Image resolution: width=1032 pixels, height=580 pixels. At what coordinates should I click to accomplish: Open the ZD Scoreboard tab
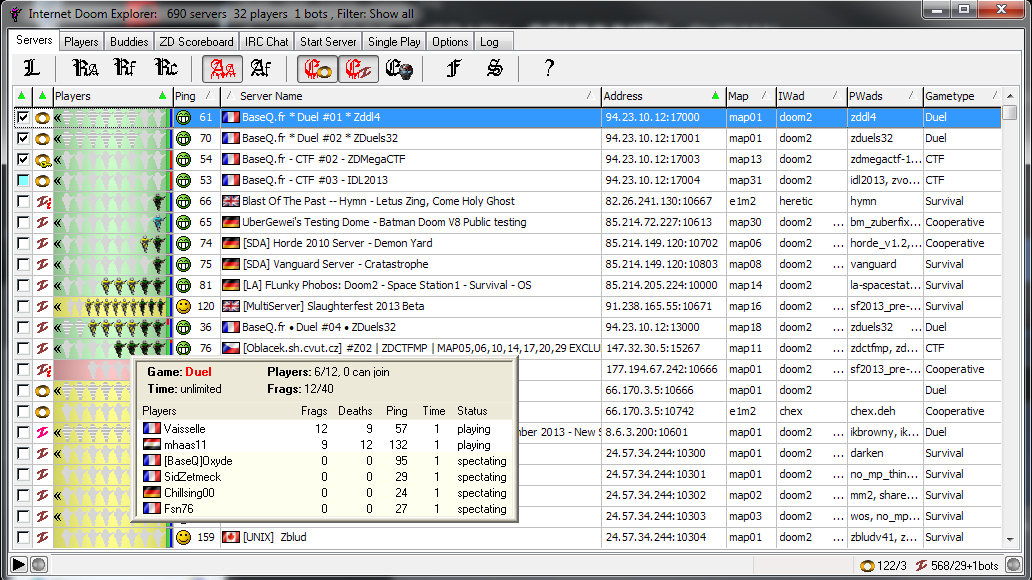(x=196, y=42)
